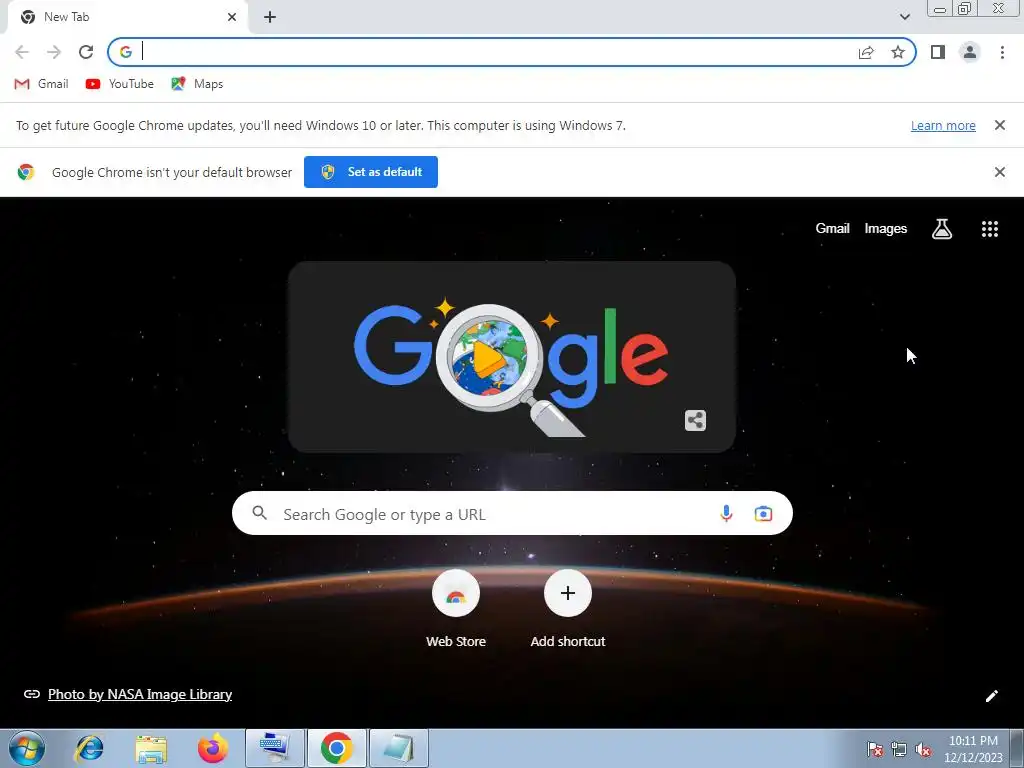Select the New Tab tab
Screen dimensions: 1024x768
click(127, 17)
